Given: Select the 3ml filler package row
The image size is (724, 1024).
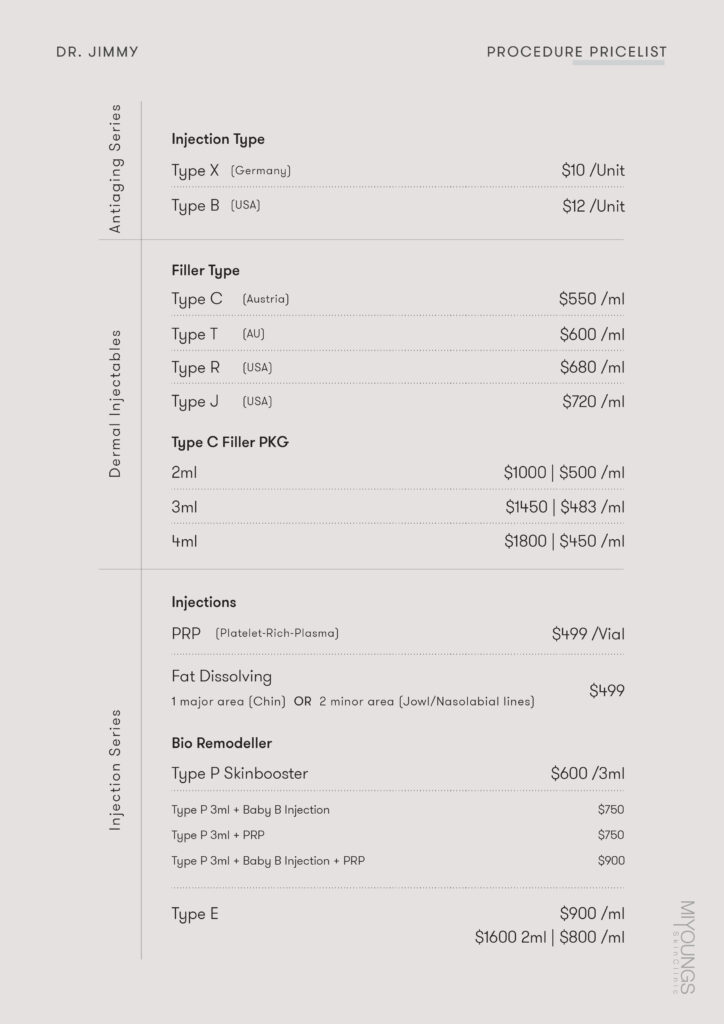Looking at the screenshot, I should pos(184,508).
